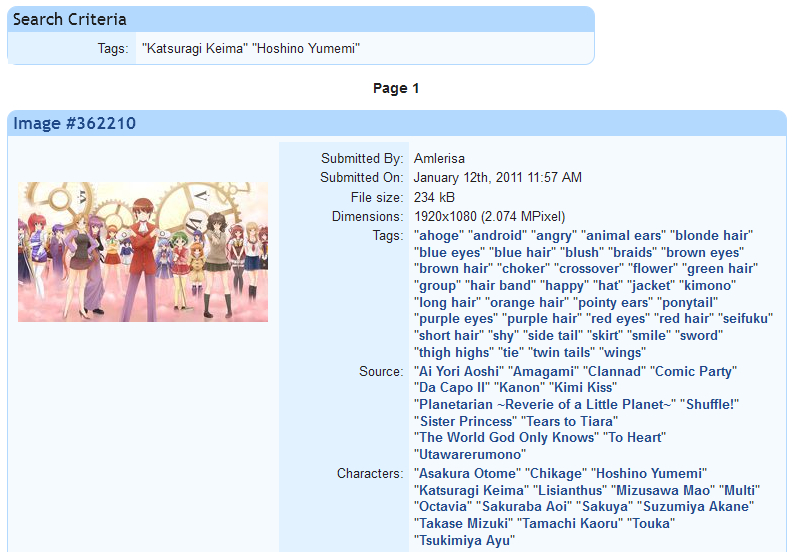The width and height of the screenshot is (804, 552).
Task: Select the "kimono" tag link
Action: coord(708,285)
